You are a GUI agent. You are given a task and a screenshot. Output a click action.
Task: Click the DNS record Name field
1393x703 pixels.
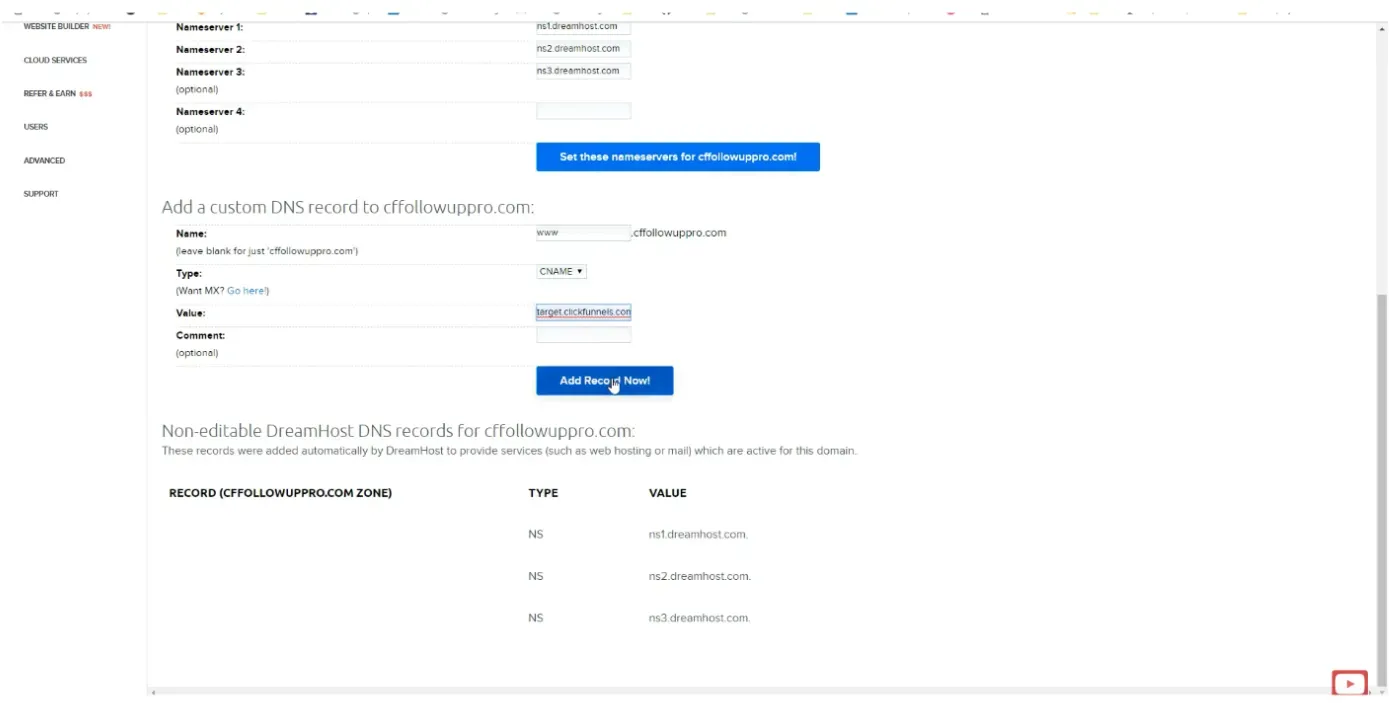[583, 233]
